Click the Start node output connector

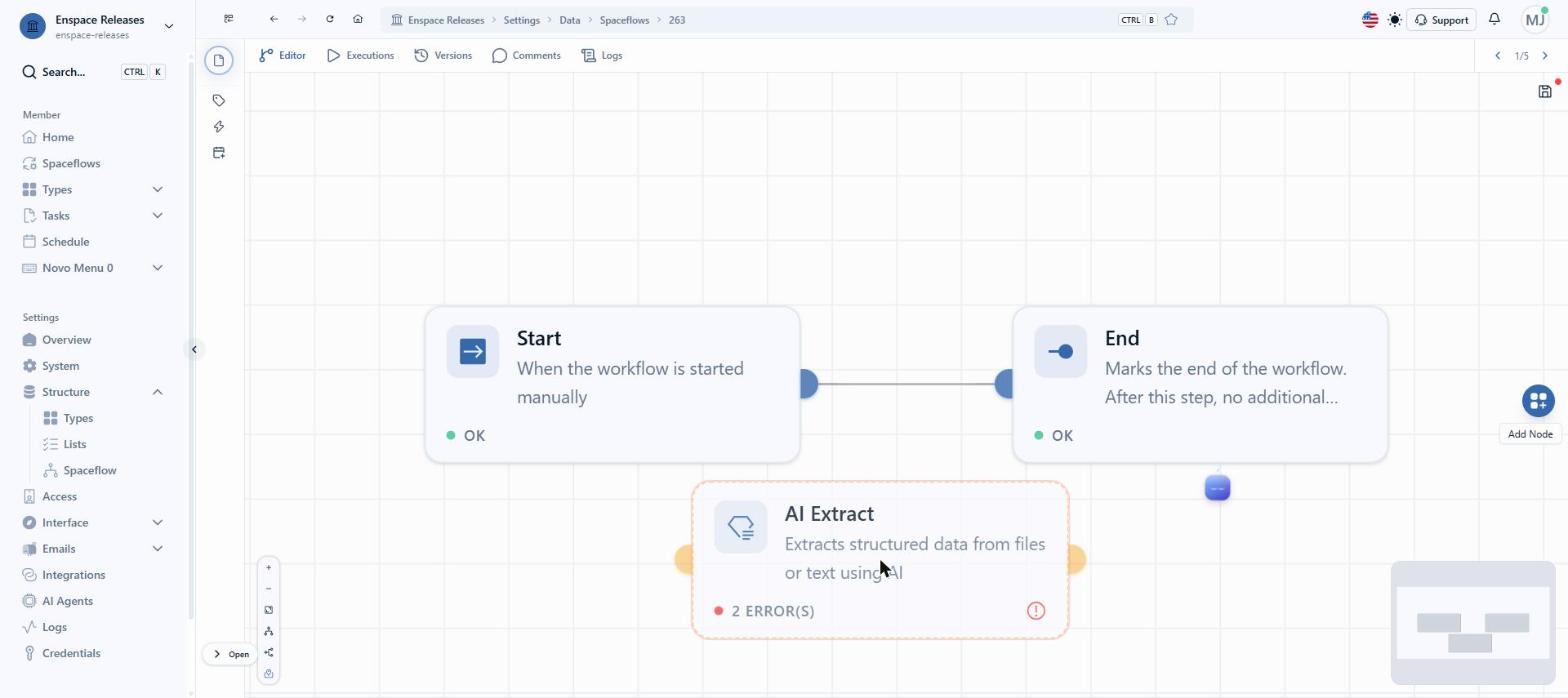[x=808, y=384]
